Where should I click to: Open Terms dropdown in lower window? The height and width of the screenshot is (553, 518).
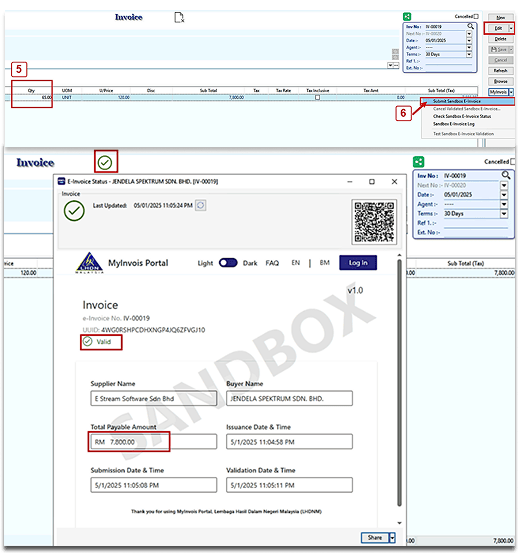(504, 213)
